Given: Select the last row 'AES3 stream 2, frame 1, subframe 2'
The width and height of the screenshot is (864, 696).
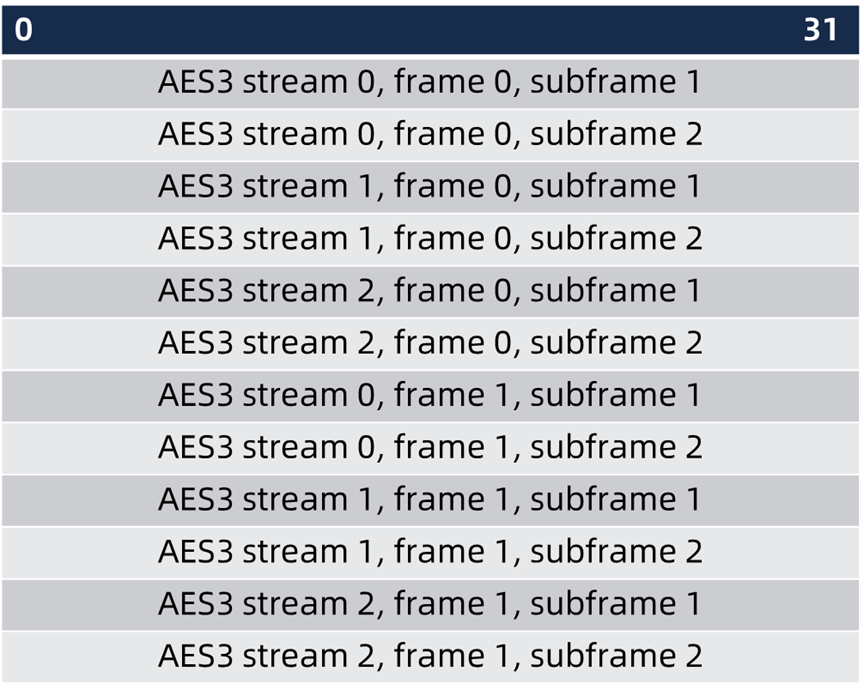Looking at the screenshot, I should click(430, 656).
